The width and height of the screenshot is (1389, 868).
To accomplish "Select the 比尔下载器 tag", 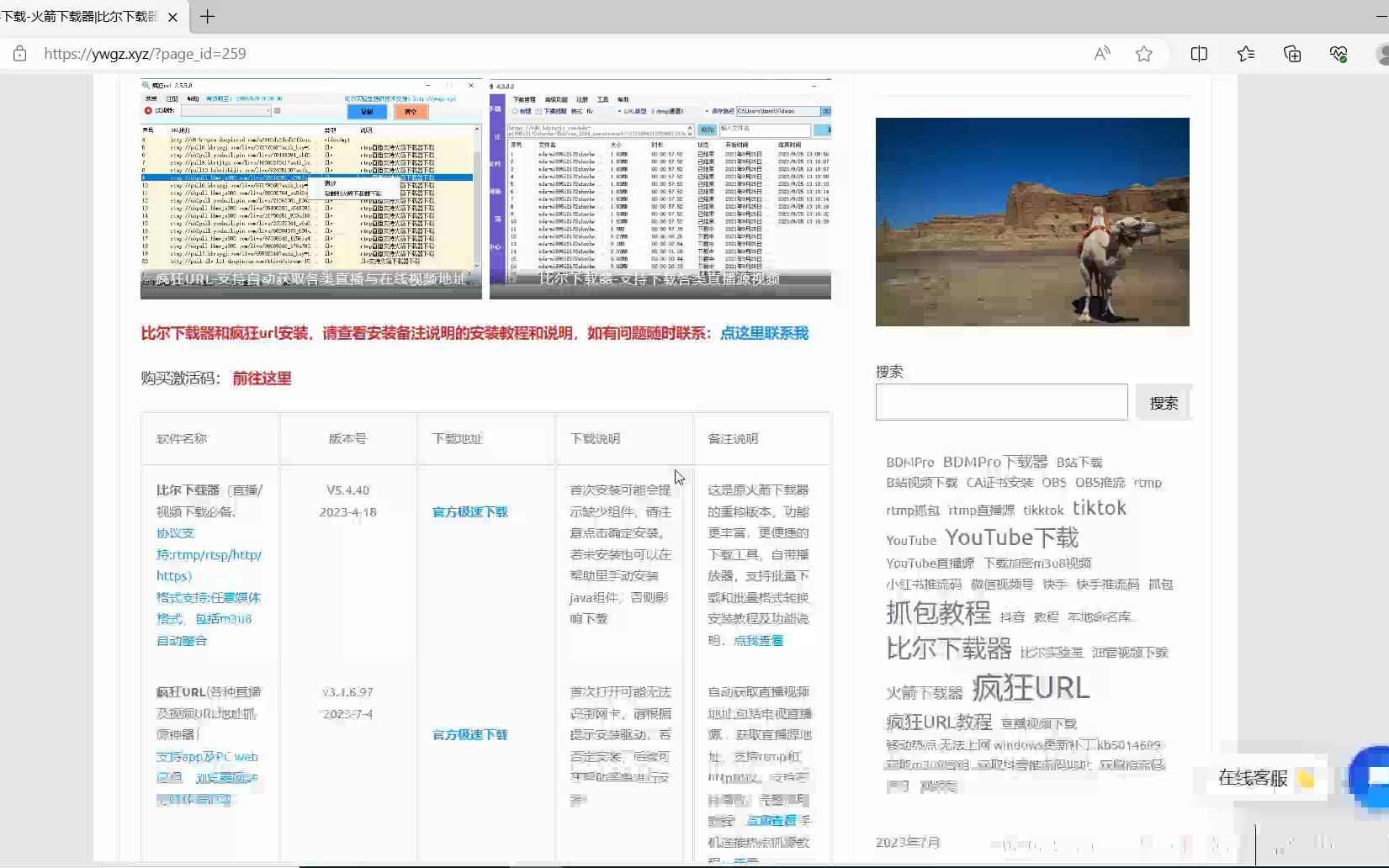I will (x=948, y=649).
